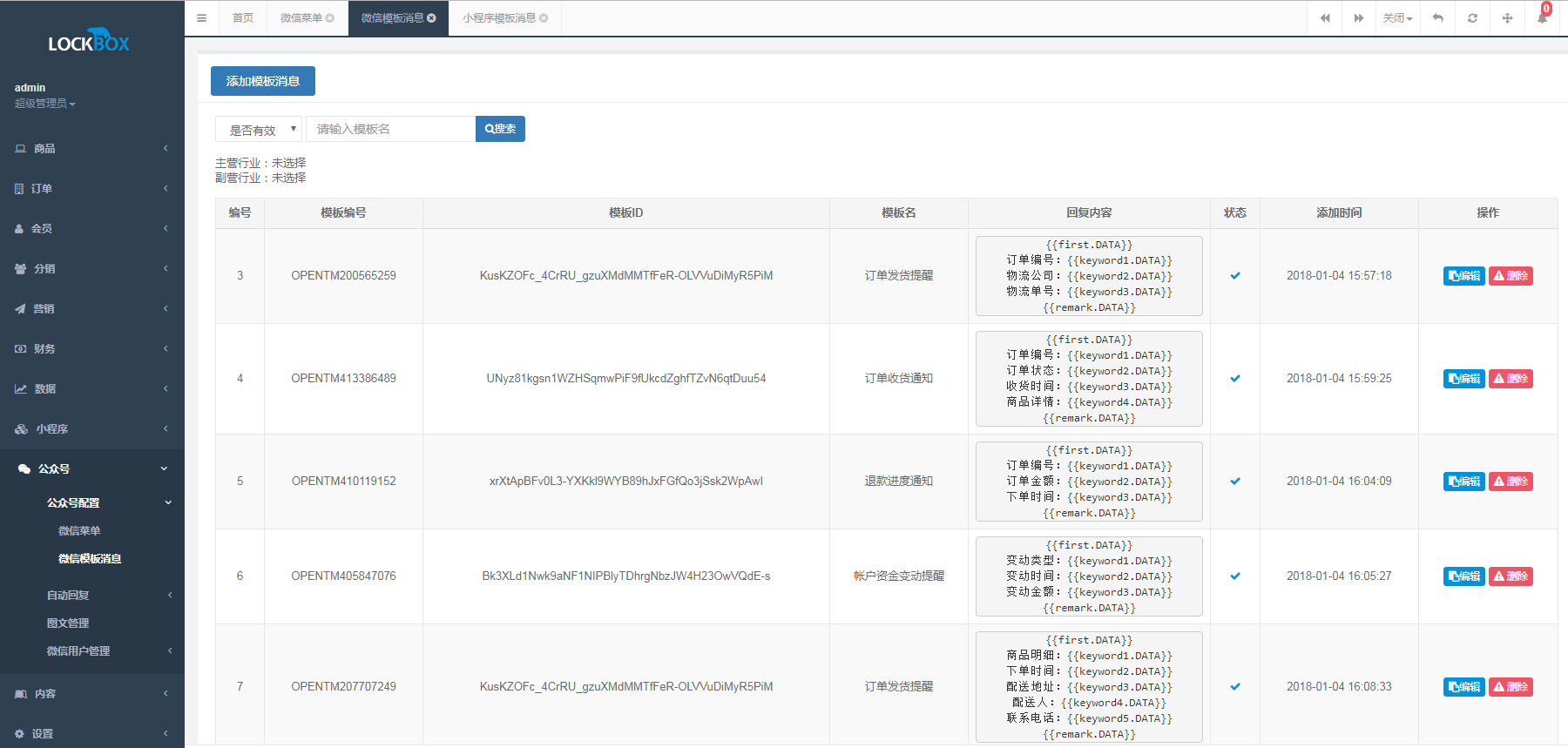The image size is (1568, 748).
Task: Refresh page using the top bar refresh icon
Action: click(x=1472, y=18)
